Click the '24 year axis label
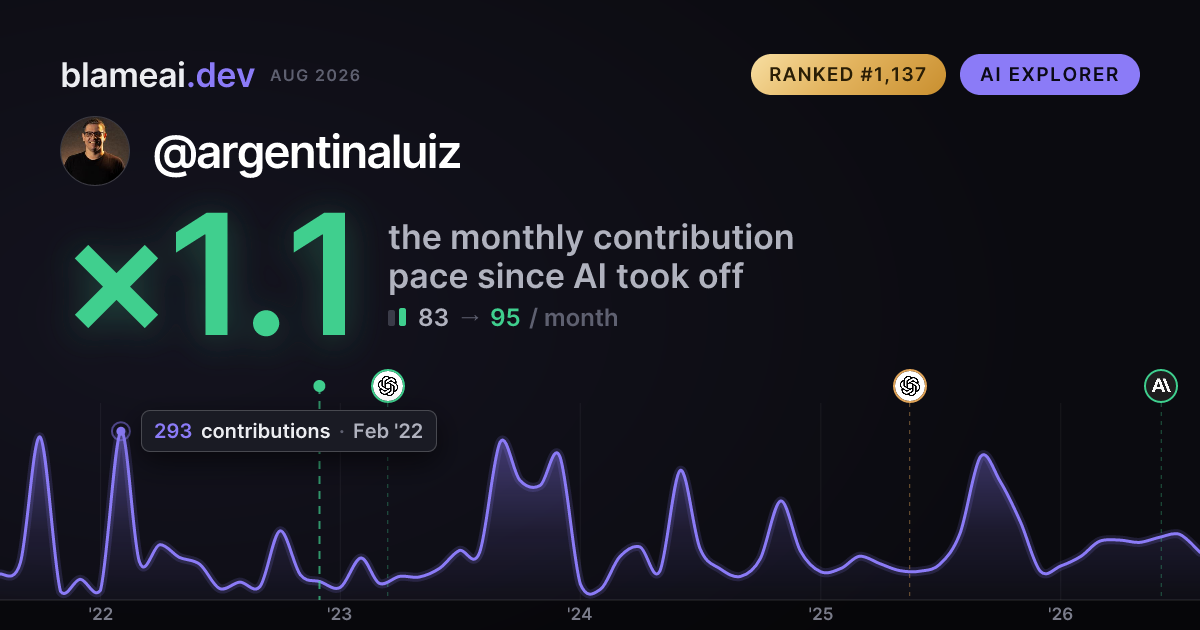Screen dimensions: 1200x630 pyautogui.click(x=580, y=614)
